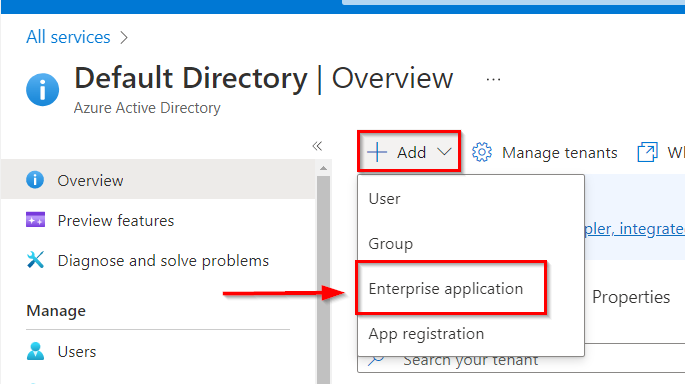
Task: Click the Preview features sparkle icon
Action: pyautogui.click(x=35, y=219)
